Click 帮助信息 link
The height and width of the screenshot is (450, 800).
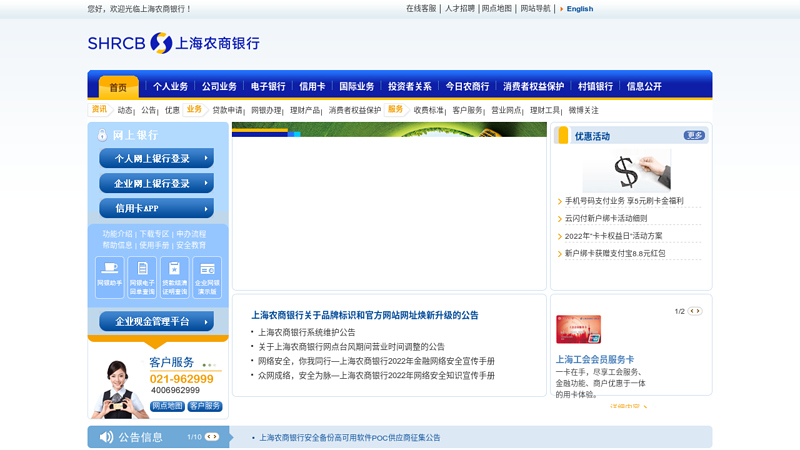click(x=117, y=245)
